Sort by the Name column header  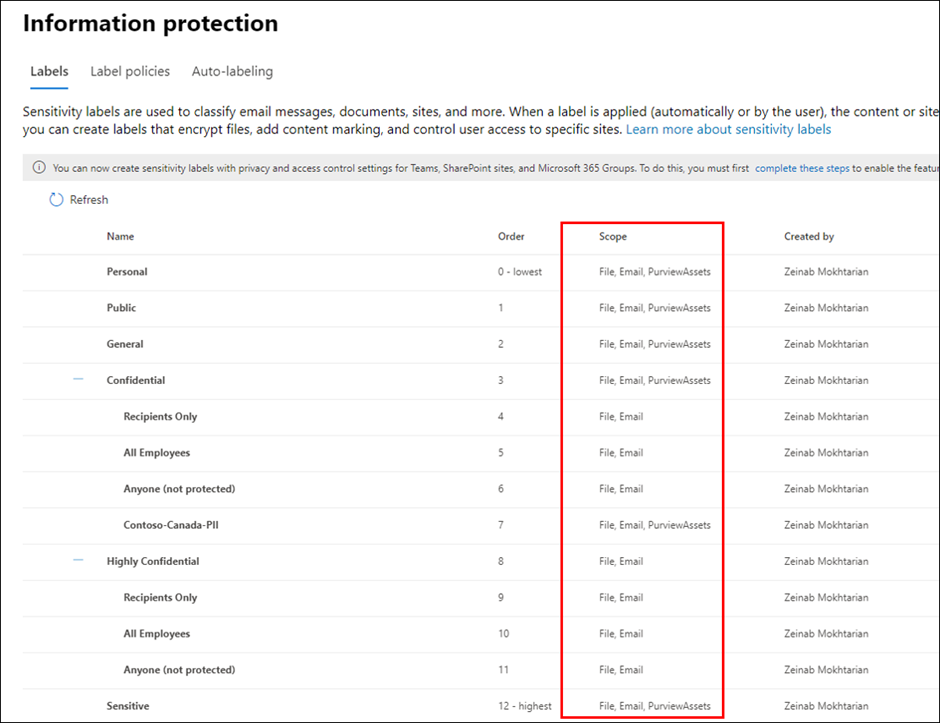(x=120, y=236)
